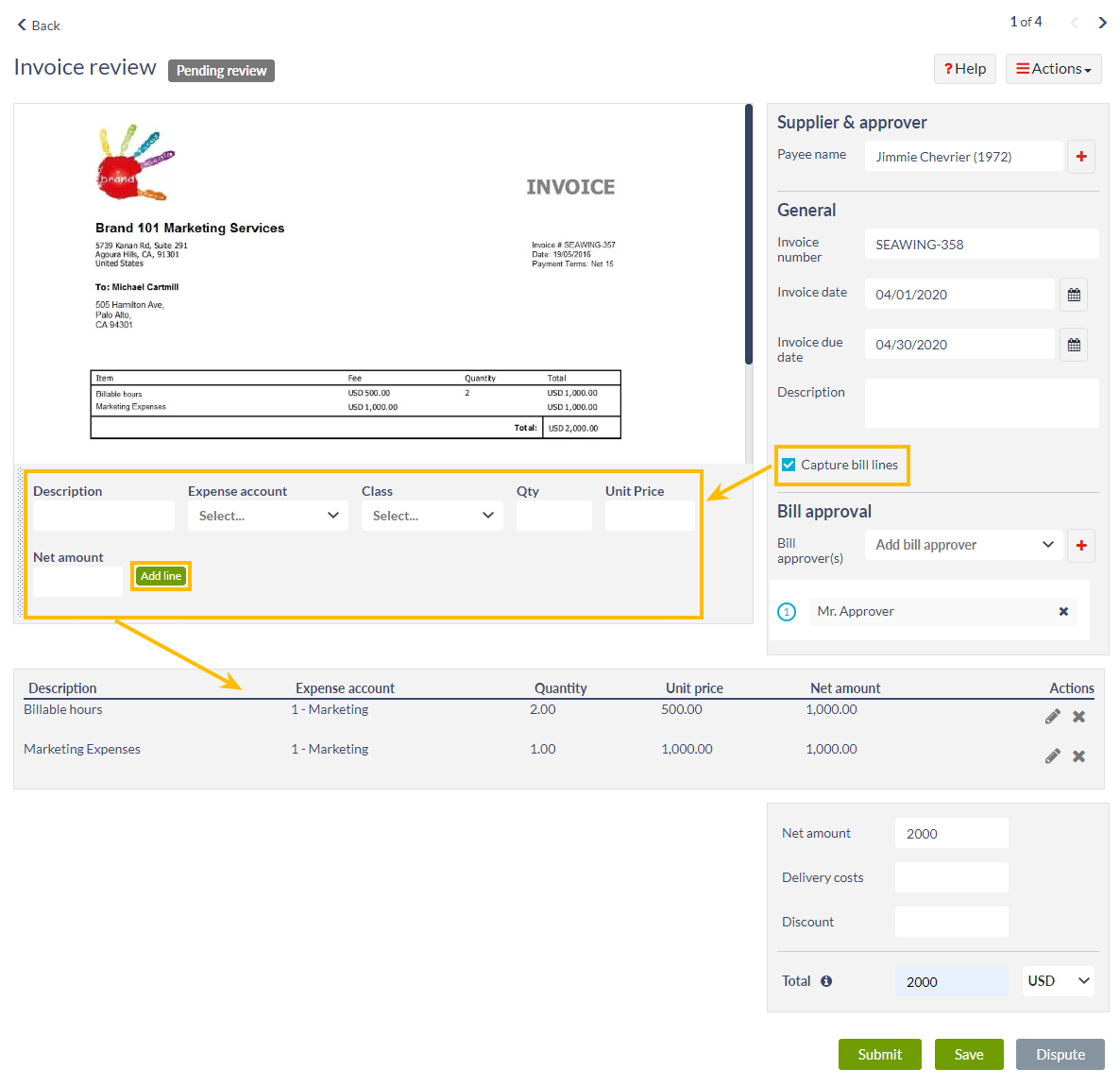This screenshot has height=1086, width=1120.
Task: Save the invoice review
Action: (x=969, y=1055)
